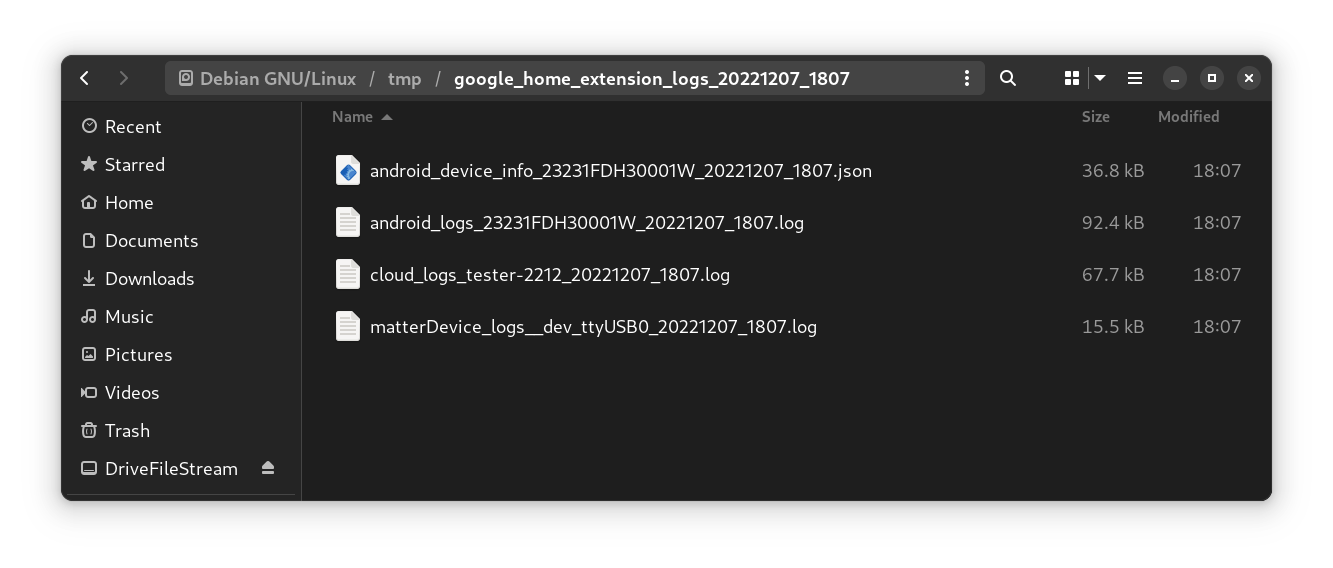Expand the view options dropdown arrow
The image size is (1333, 568).
pyautogui.click(x=1100, y=78)
